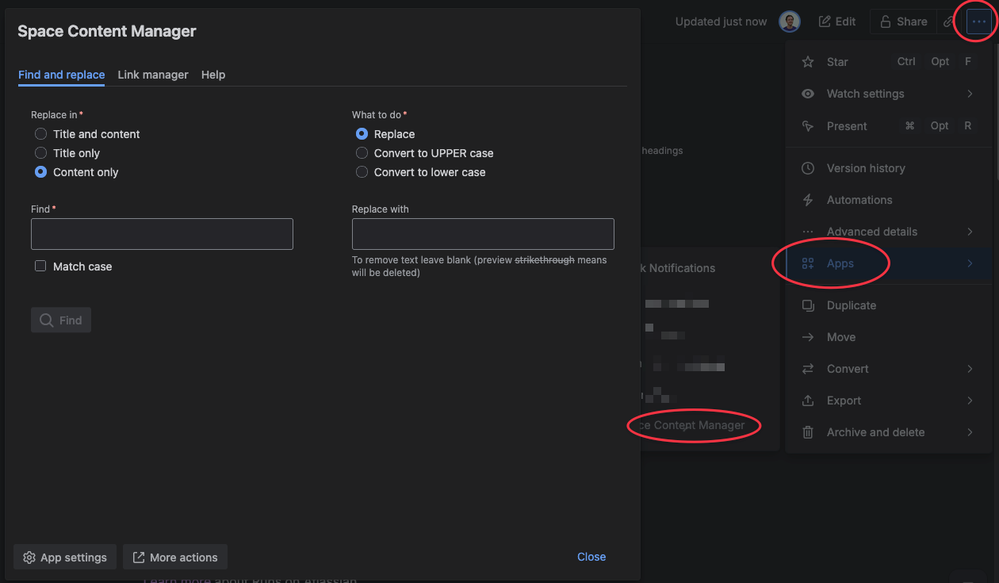Open the Help tab
999x583 pixels.
pyautogui.click(x=213, y=75)
